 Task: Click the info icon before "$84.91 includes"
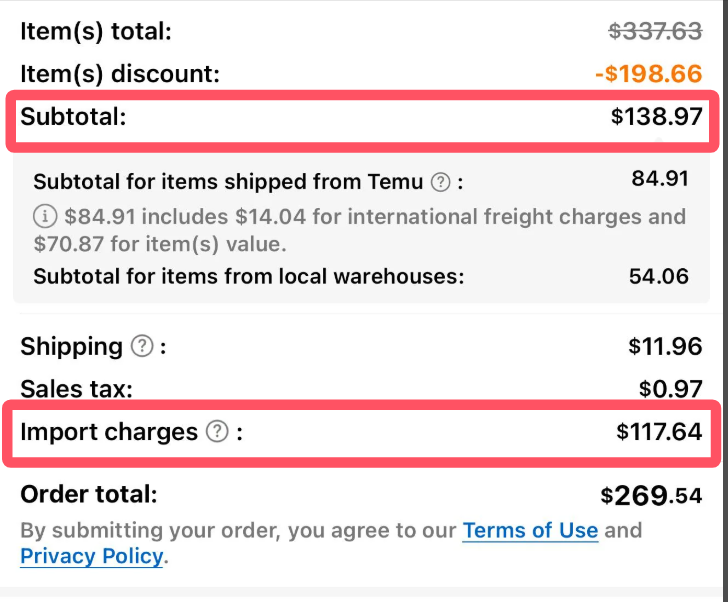pyautogui.click(x=45, y=216)
